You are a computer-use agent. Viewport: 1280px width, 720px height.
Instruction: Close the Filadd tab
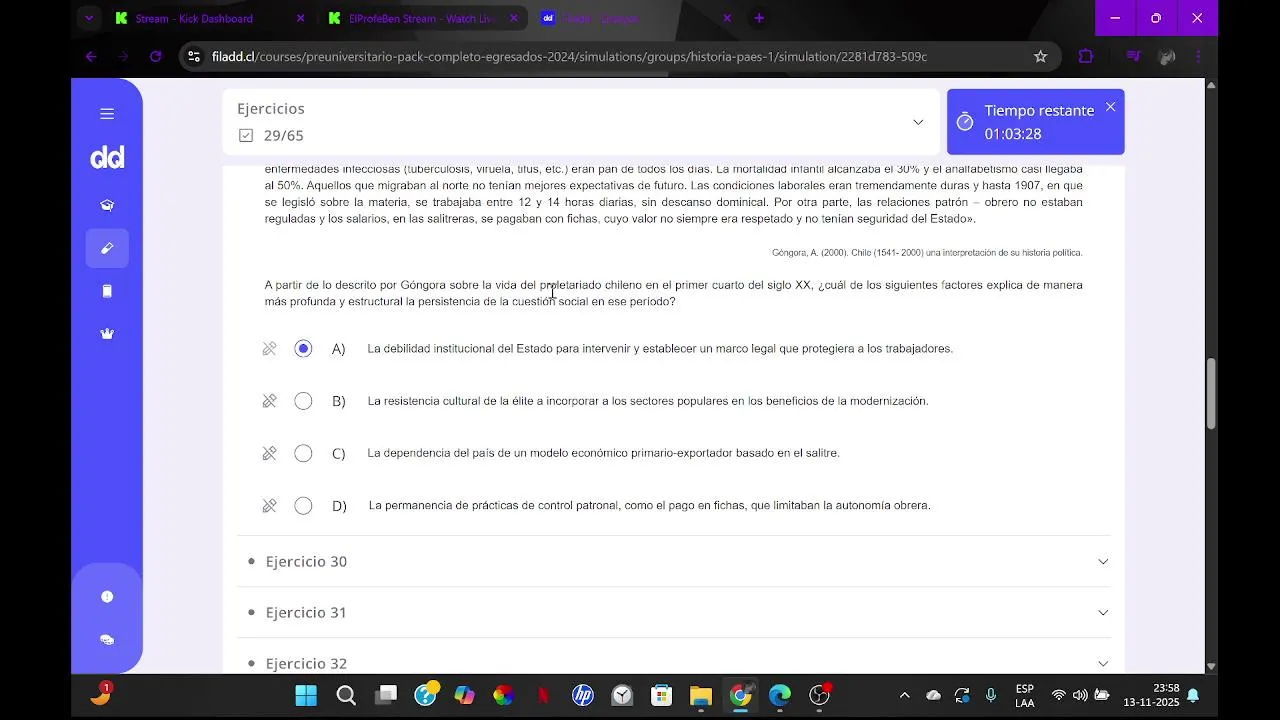click(727, 18)
